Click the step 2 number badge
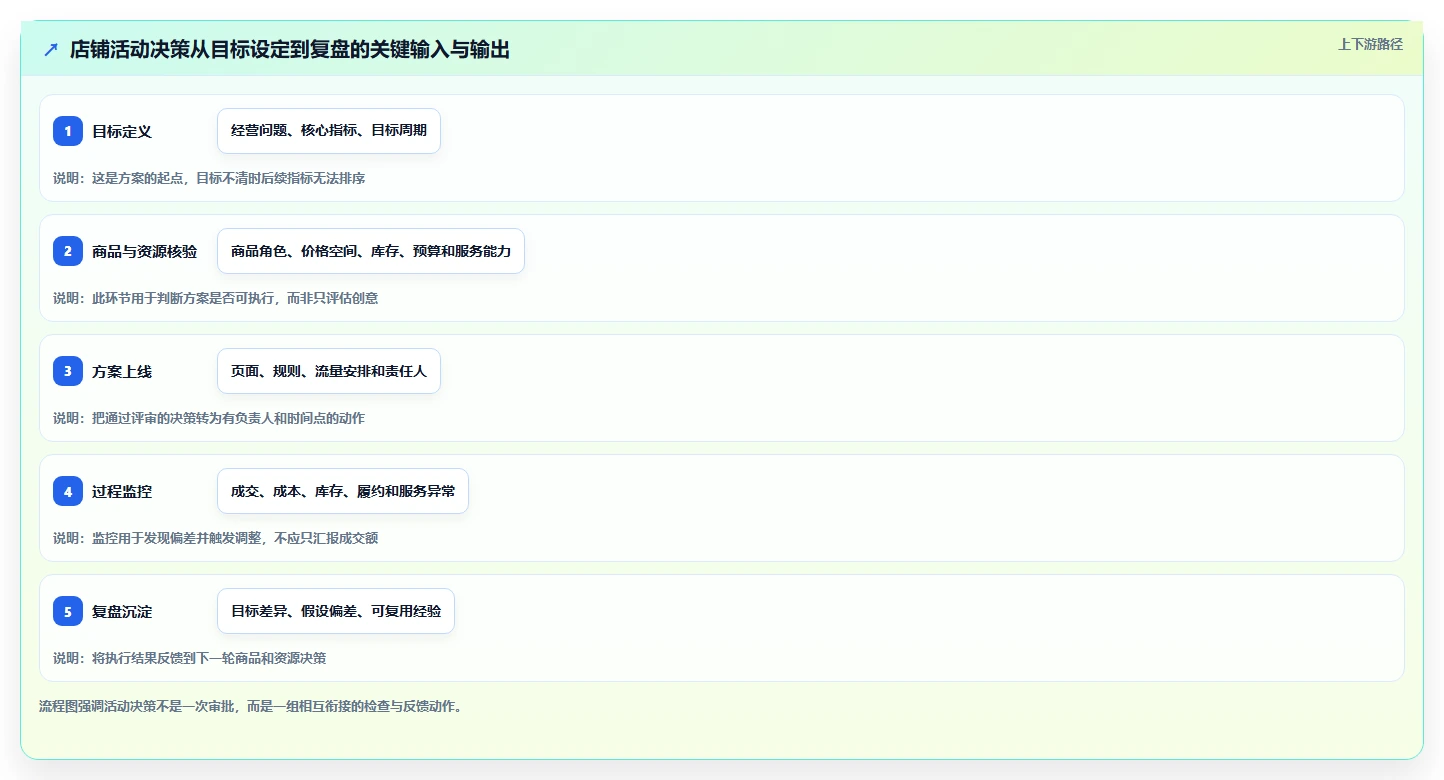The width and height of the screenshot is (1444, 780). (x=68, y=251)
